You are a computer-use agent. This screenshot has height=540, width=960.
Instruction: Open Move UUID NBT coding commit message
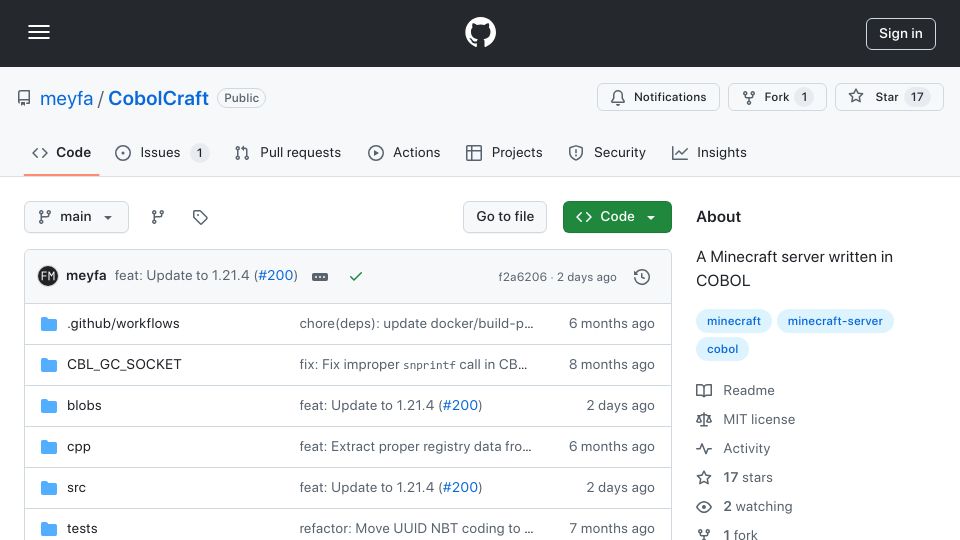tap(416, 528)
